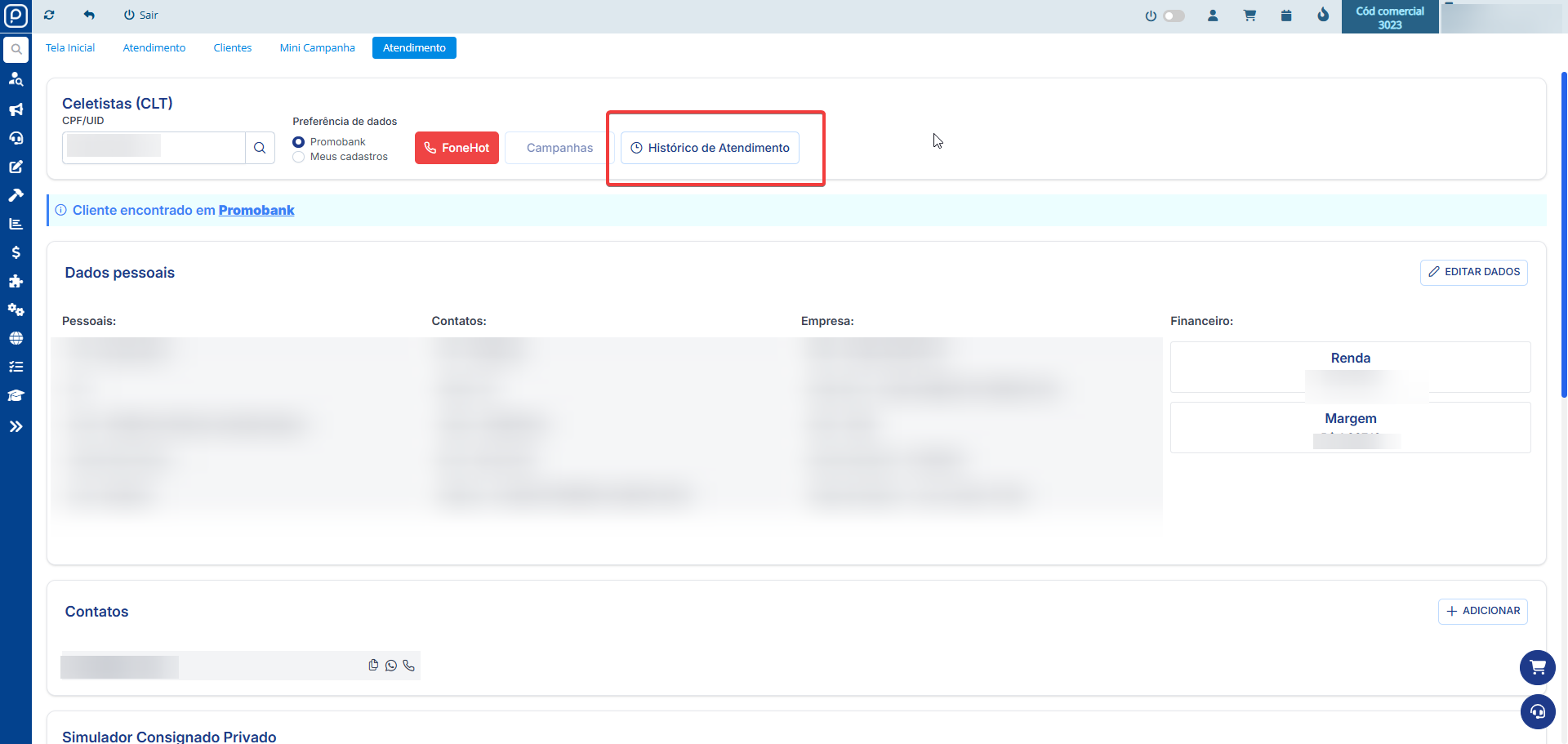Click the graduation cap sidebar icon
Viewport: 1568px width, 744px height.
[x=16, y=396]
